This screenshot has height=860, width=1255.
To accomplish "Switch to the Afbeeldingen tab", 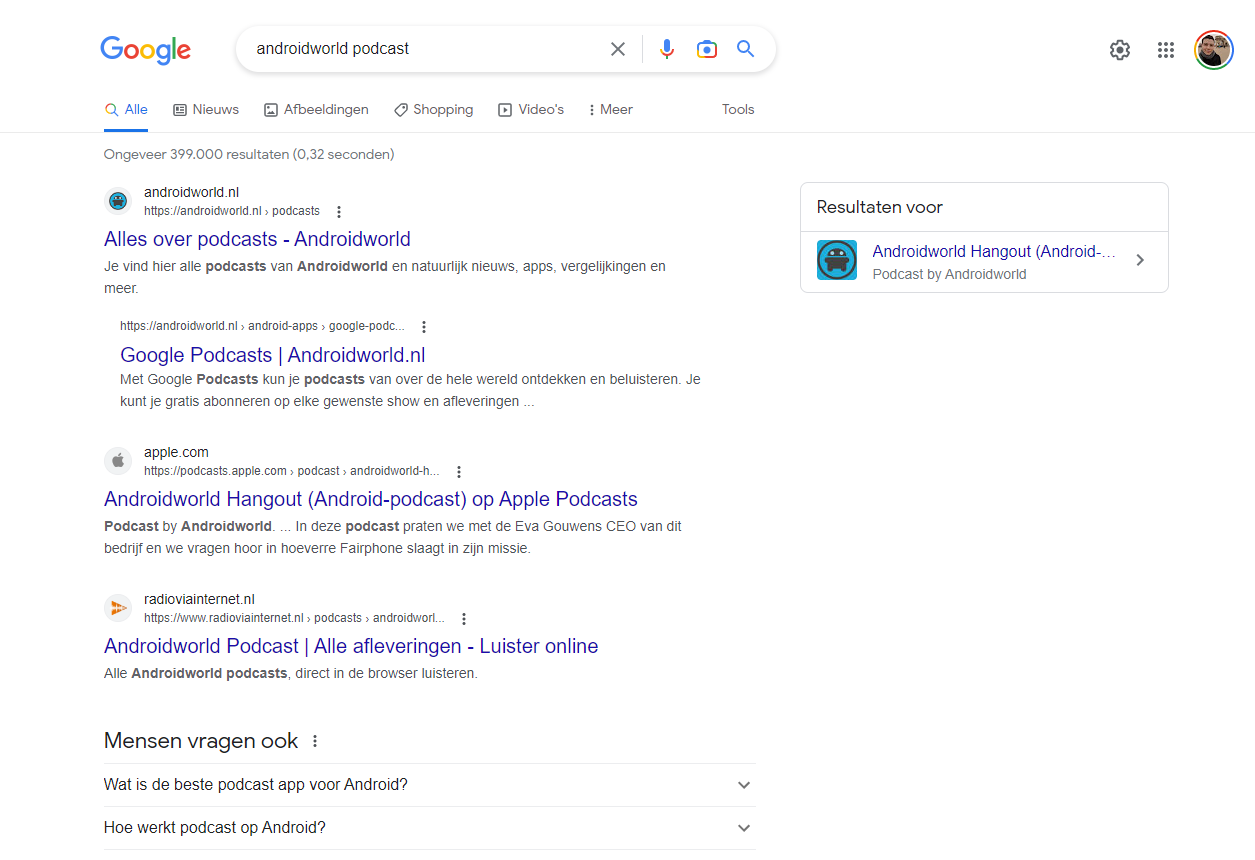I will 316,110.
